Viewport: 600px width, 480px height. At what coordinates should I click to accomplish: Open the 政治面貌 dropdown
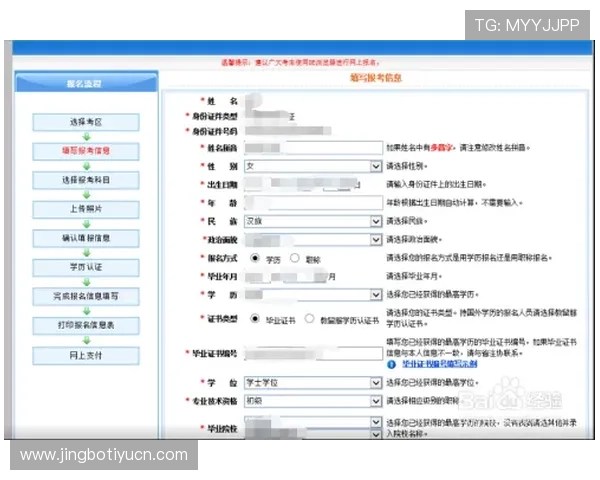[313, 240]
